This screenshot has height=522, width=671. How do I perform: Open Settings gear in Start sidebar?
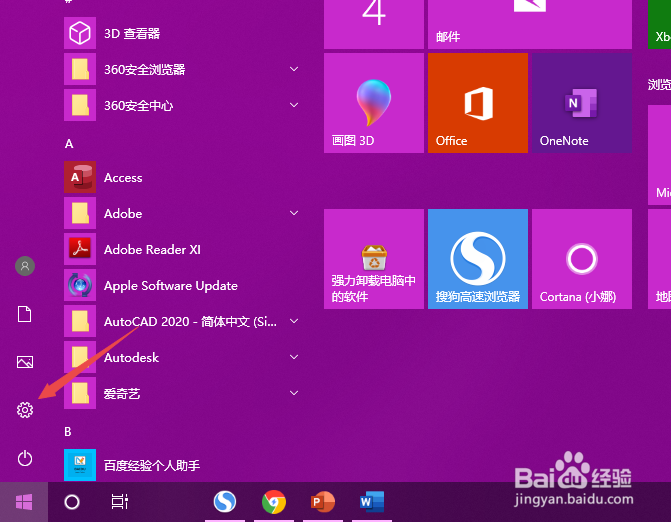25,410
